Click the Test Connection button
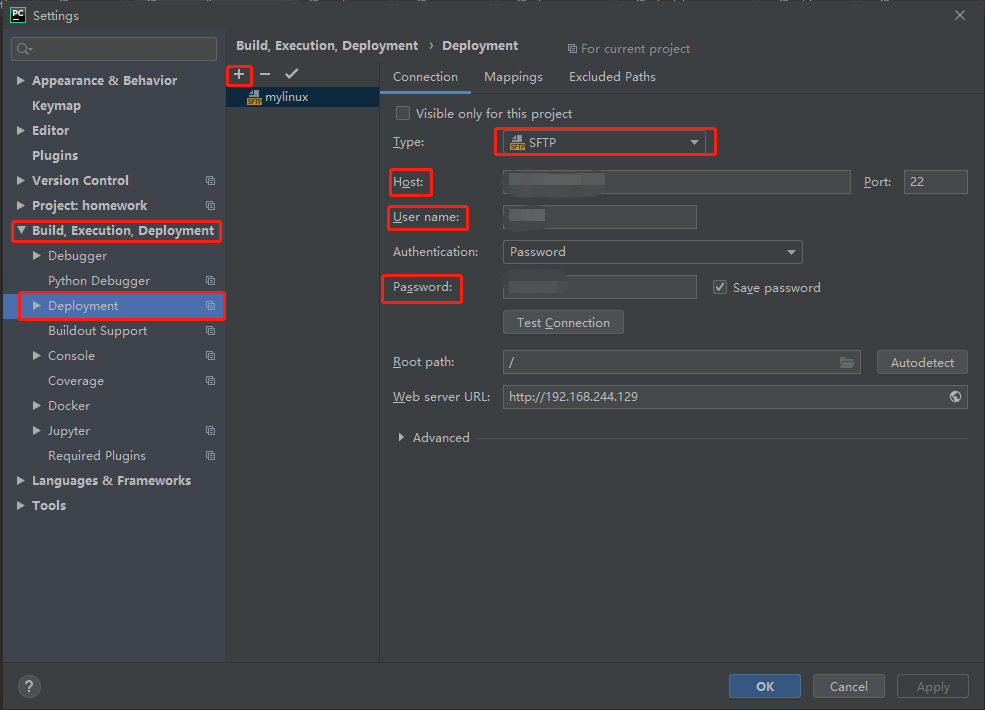985x710 pixels. pos(563,322)
